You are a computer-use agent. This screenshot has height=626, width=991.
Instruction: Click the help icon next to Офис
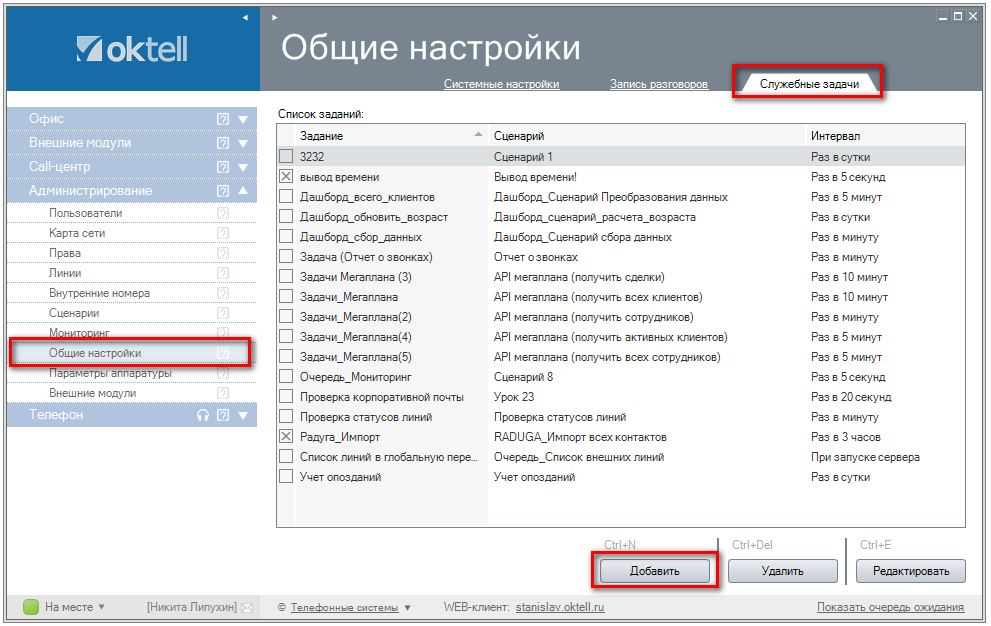[223, 119]
